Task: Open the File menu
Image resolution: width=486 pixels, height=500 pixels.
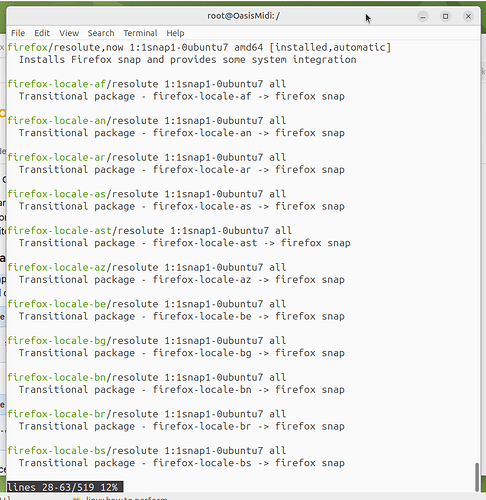Action: [18, 33]
